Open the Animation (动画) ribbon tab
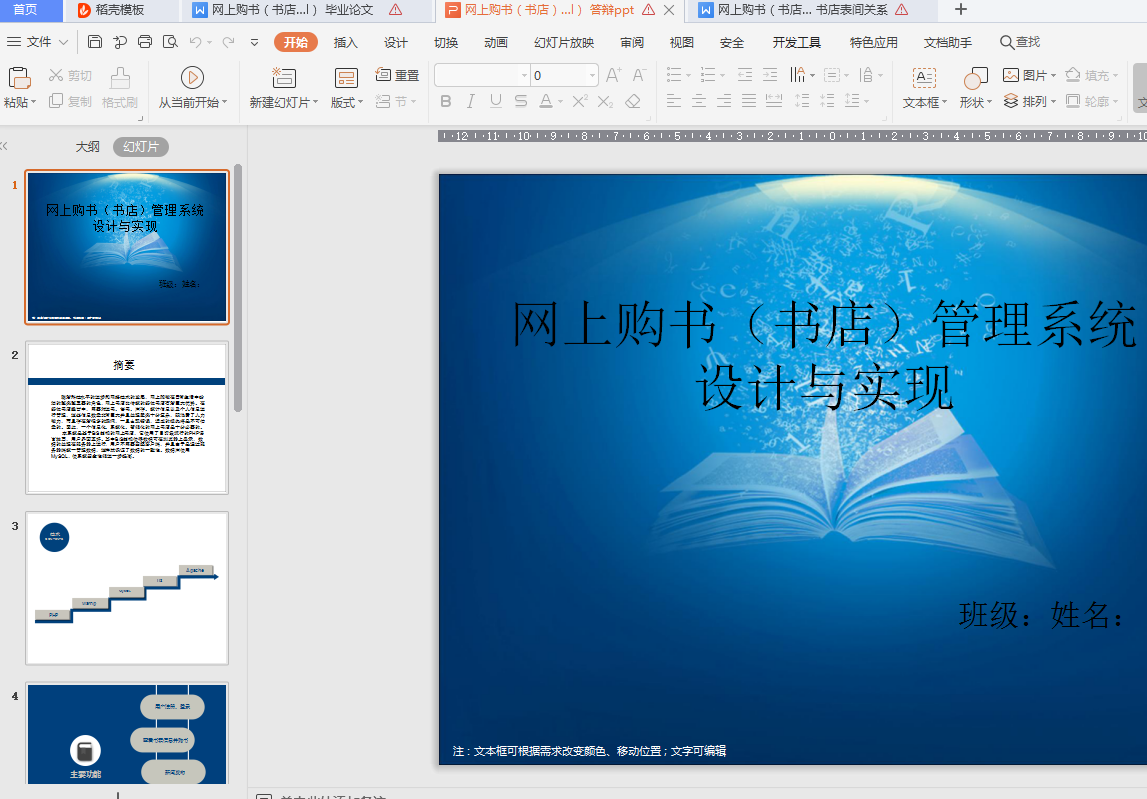The width and height of the screenshot is (1147, 799). coord(495,42)
